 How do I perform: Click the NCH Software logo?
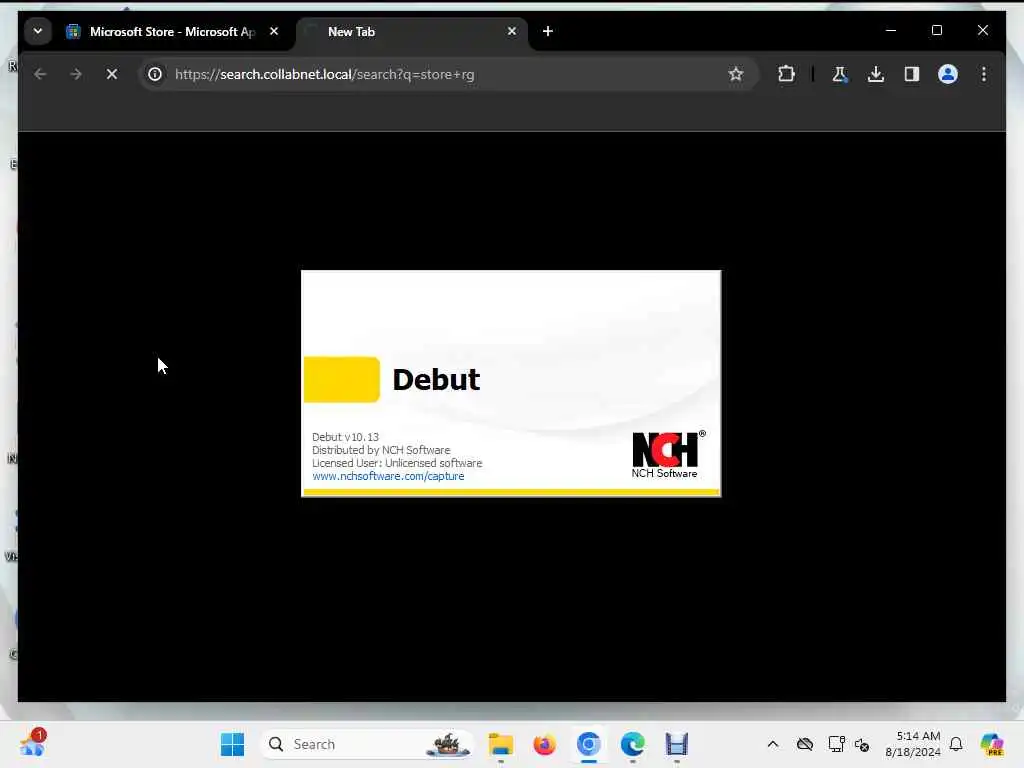point(666,455)
